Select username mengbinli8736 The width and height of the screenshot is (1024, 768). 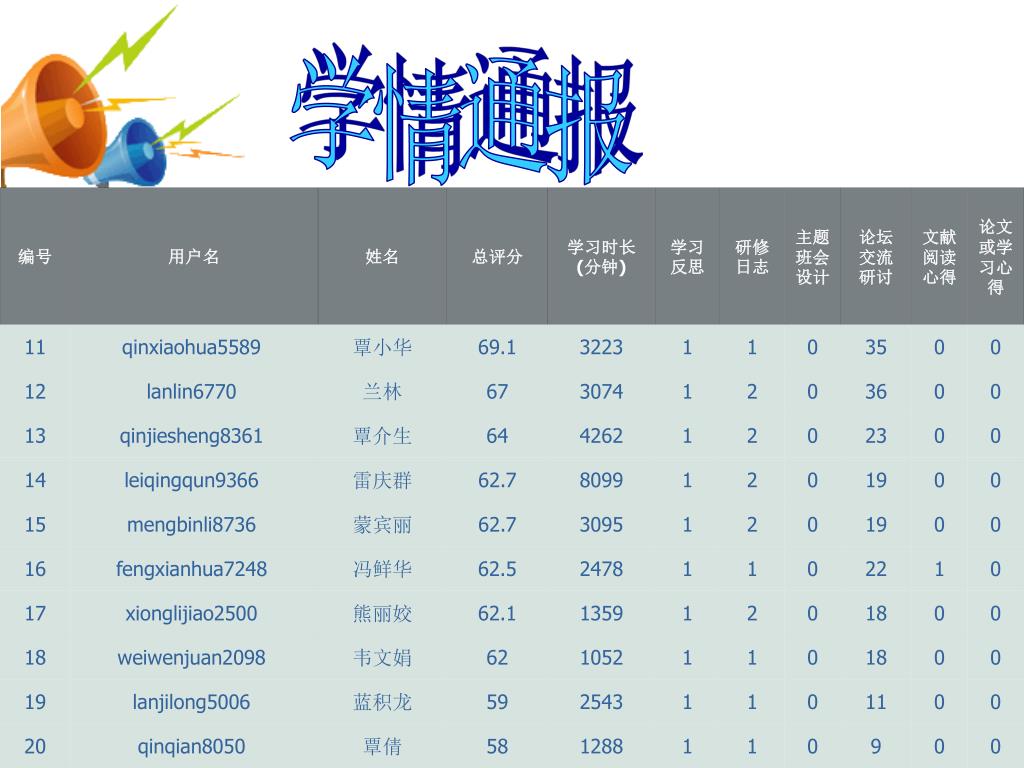pos(191,525)
